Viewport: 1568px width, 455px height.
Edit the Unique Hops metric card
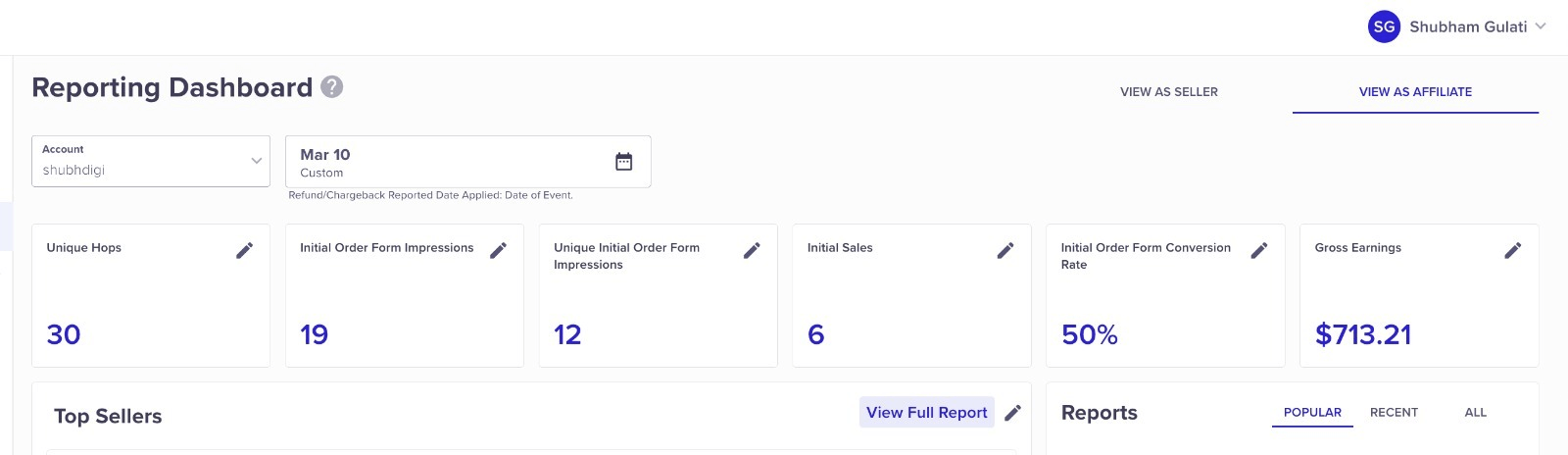(x=245, y=250)
